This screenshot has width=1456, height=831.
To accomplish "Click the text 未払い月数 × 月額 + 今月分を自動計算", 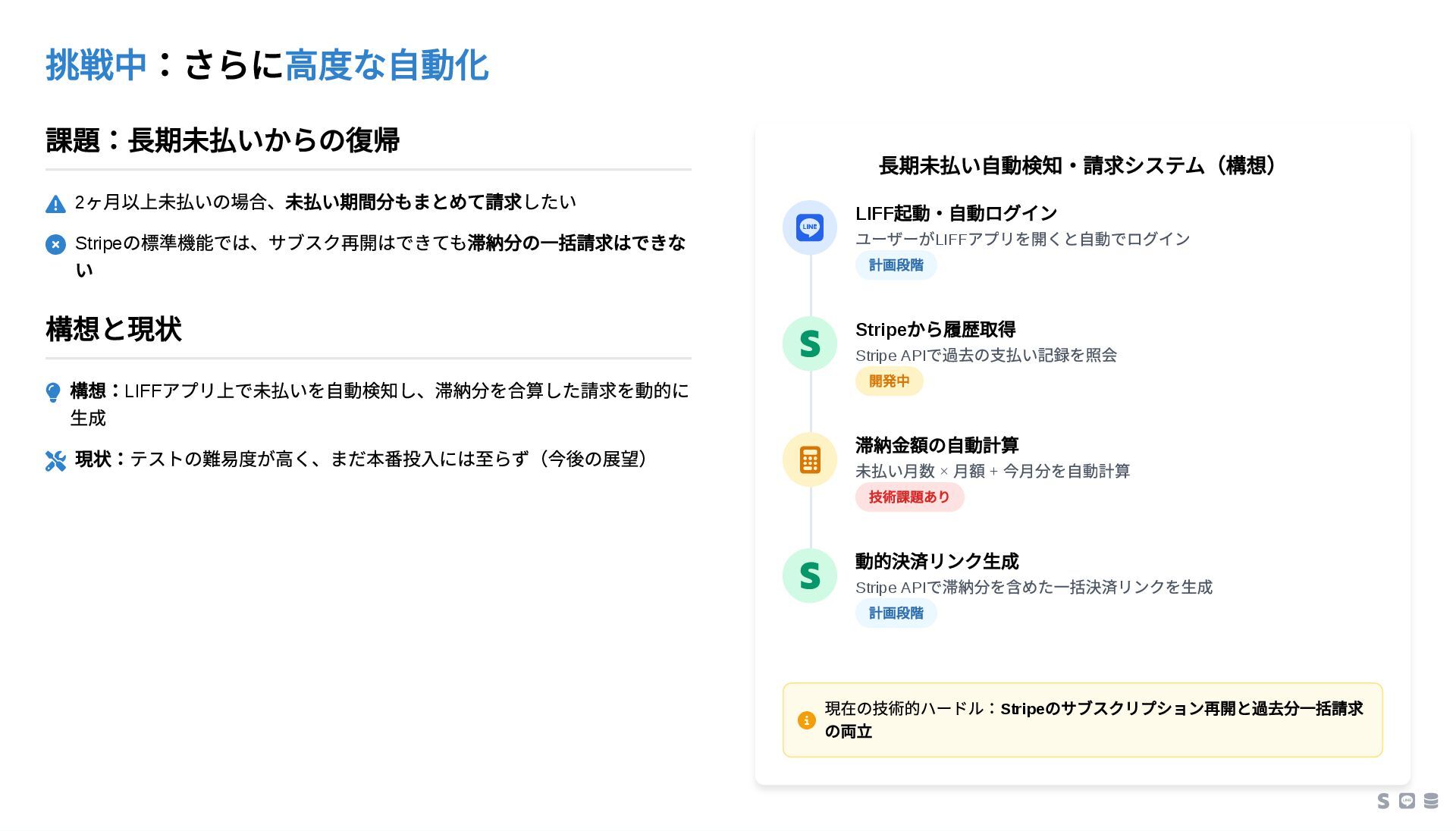I will [993, 472].
